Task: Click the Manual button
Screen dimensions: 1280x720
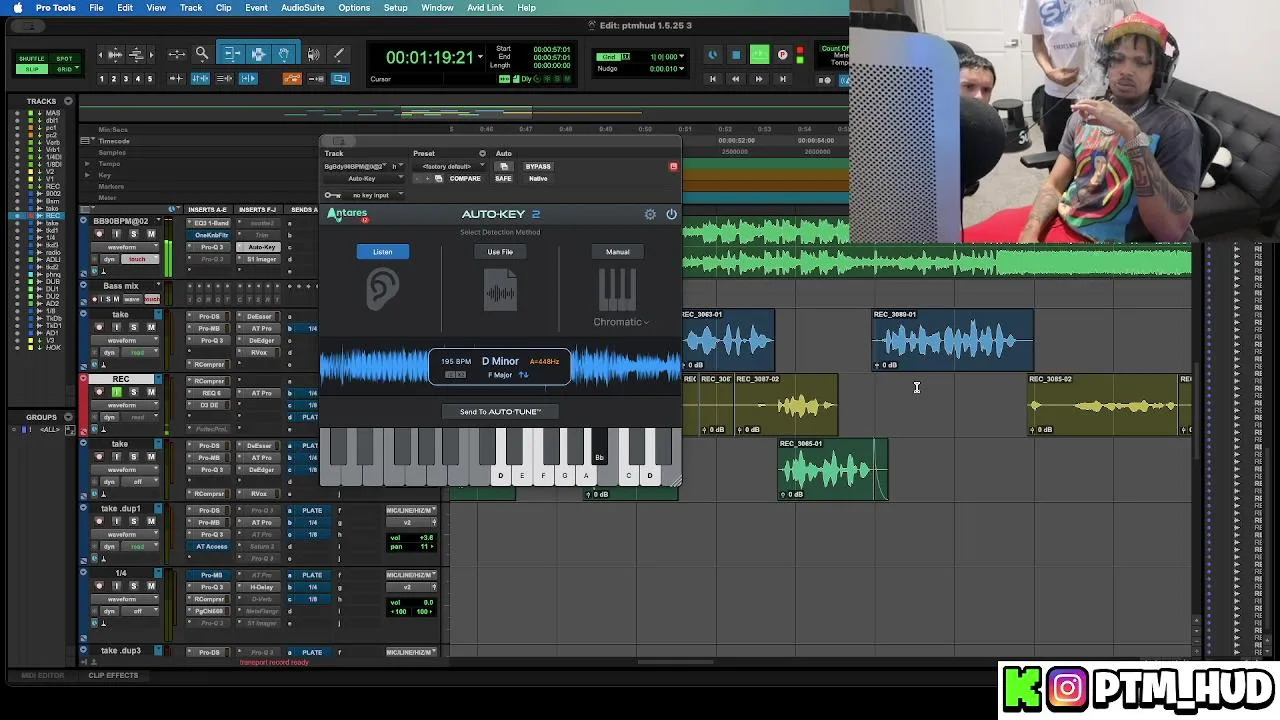Action: (617, 252)
